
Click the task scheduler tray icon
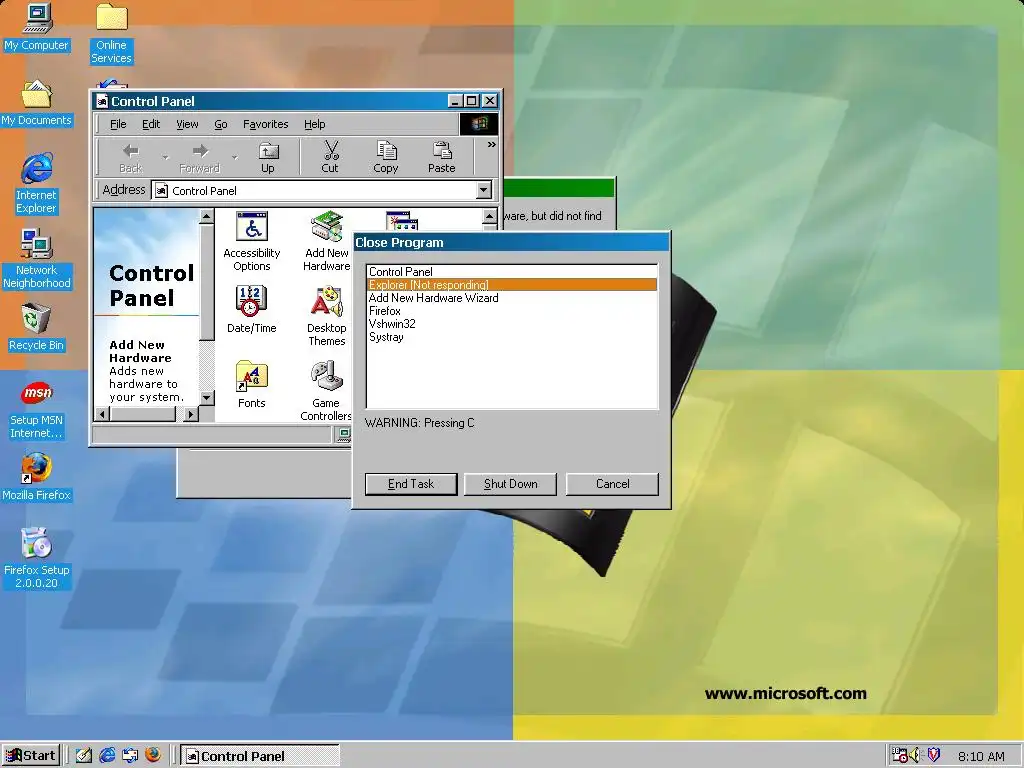(900, 756)
